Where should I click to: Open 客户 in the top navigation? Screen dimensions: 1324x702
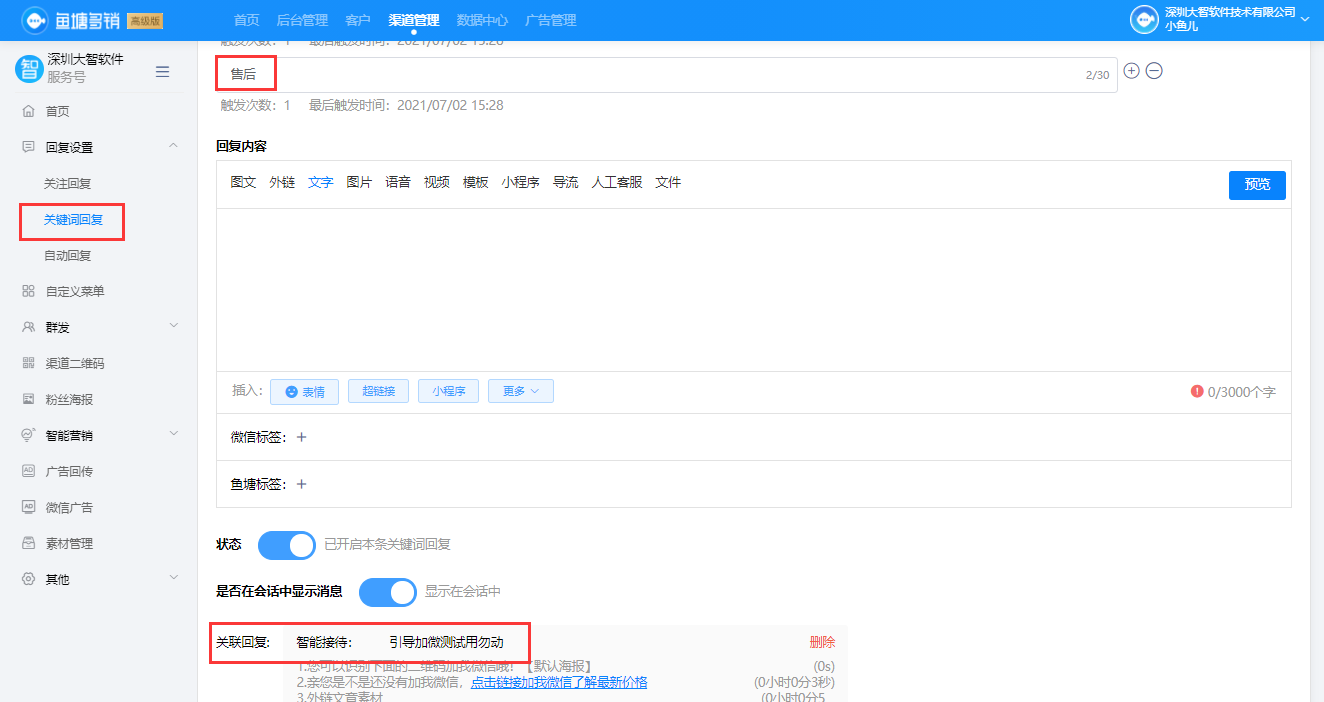357,20
